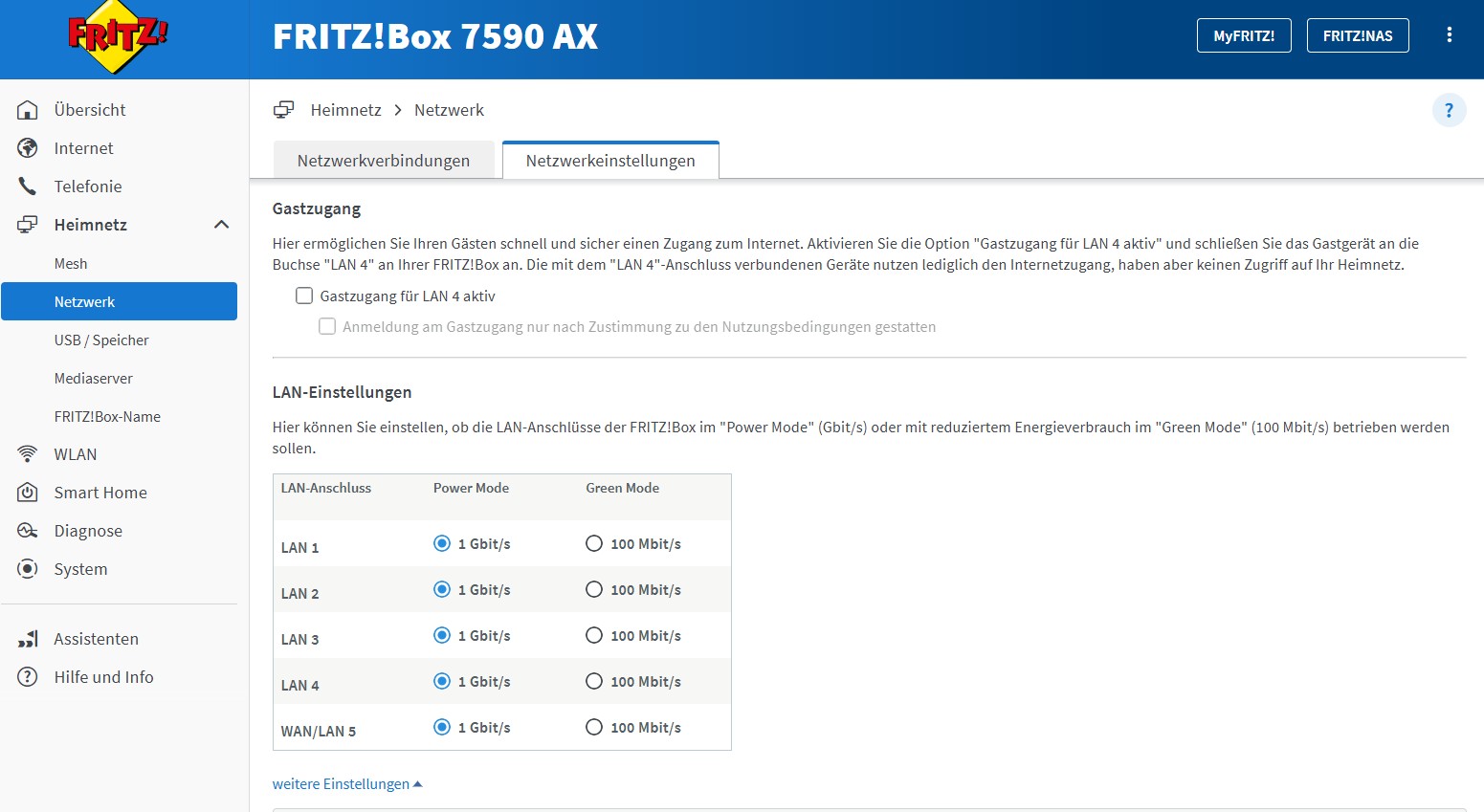Click the WAN/LAN 5 row label

(319, 732)
